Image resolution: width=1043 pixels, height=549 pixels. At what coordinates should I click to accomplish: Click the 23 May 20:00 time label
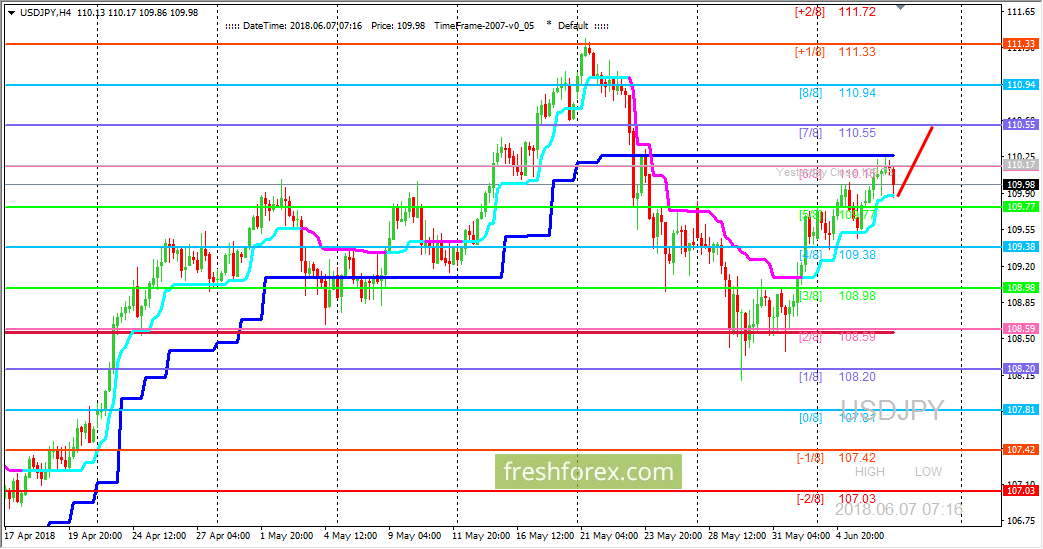tap(673, 536)
